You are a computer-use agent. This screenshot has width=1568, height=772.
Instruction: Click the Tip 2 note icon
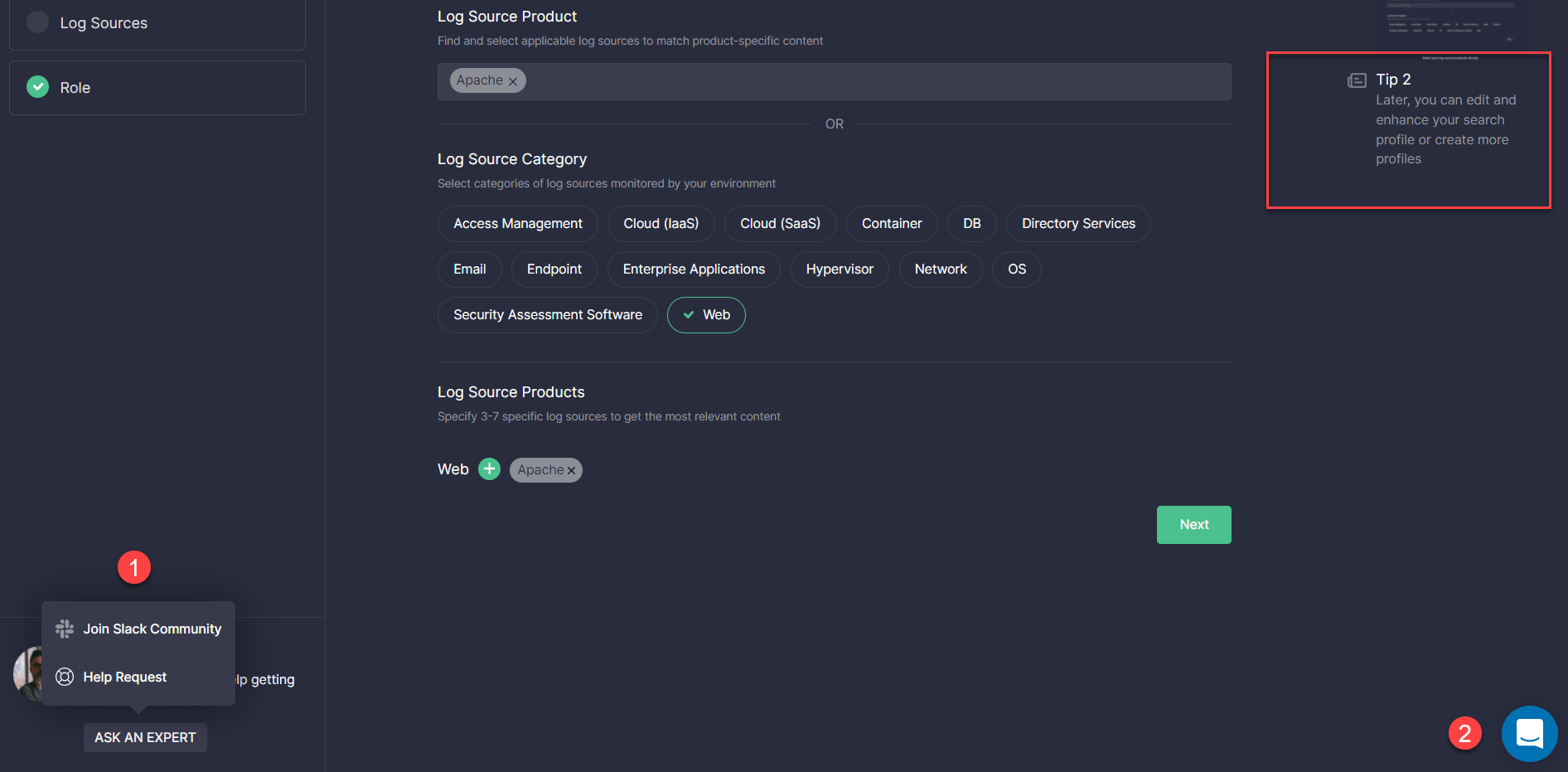pos(1357,80)
